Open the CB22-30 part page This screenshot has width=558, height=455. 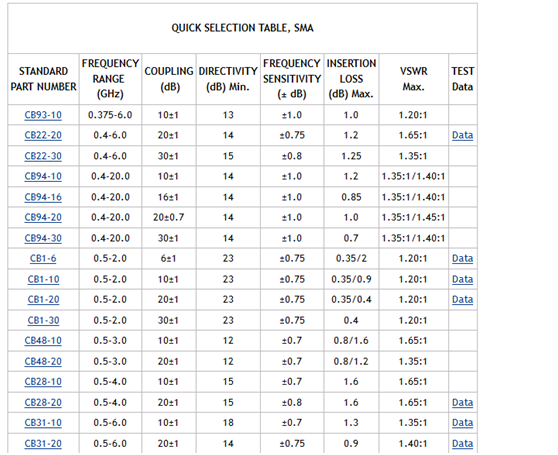click(43, 156)
